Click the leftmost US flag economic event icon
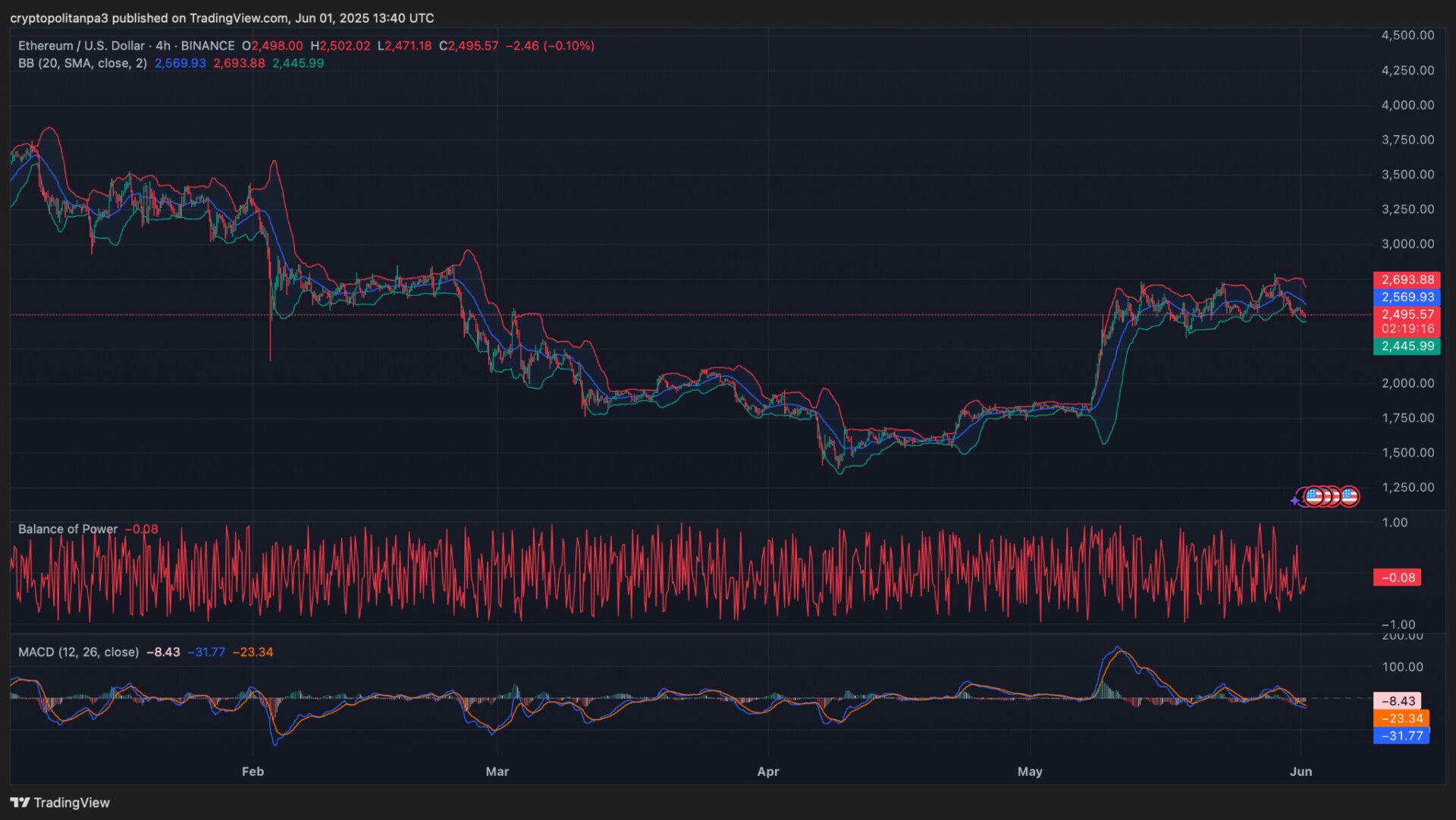Viewport: 1456px width, 820px height. (1313, 497)
